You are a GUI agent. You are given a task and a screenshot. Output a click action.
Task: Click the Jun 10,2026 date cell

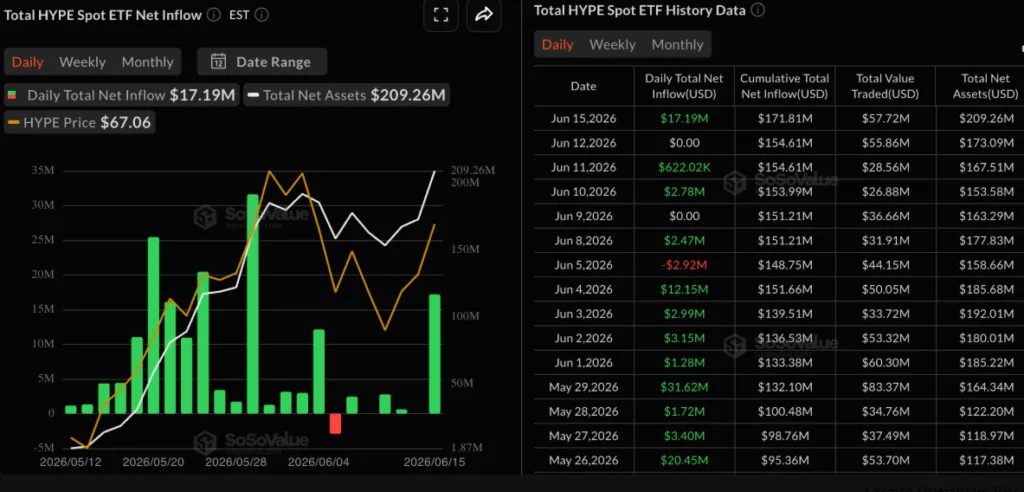(x=584, y=191)
